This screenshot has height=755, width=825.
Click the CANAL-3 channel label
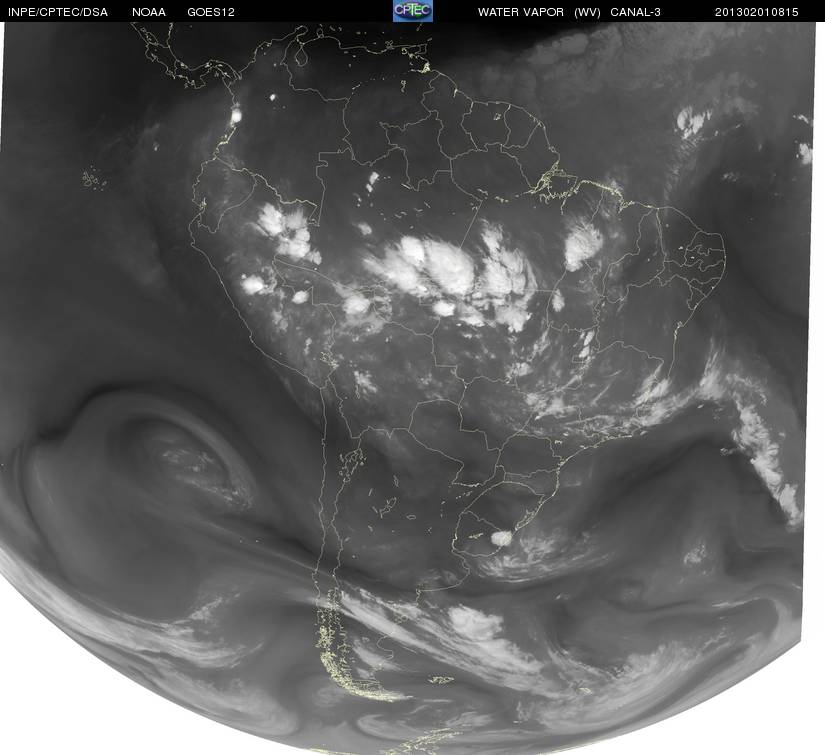pos(635,12)
